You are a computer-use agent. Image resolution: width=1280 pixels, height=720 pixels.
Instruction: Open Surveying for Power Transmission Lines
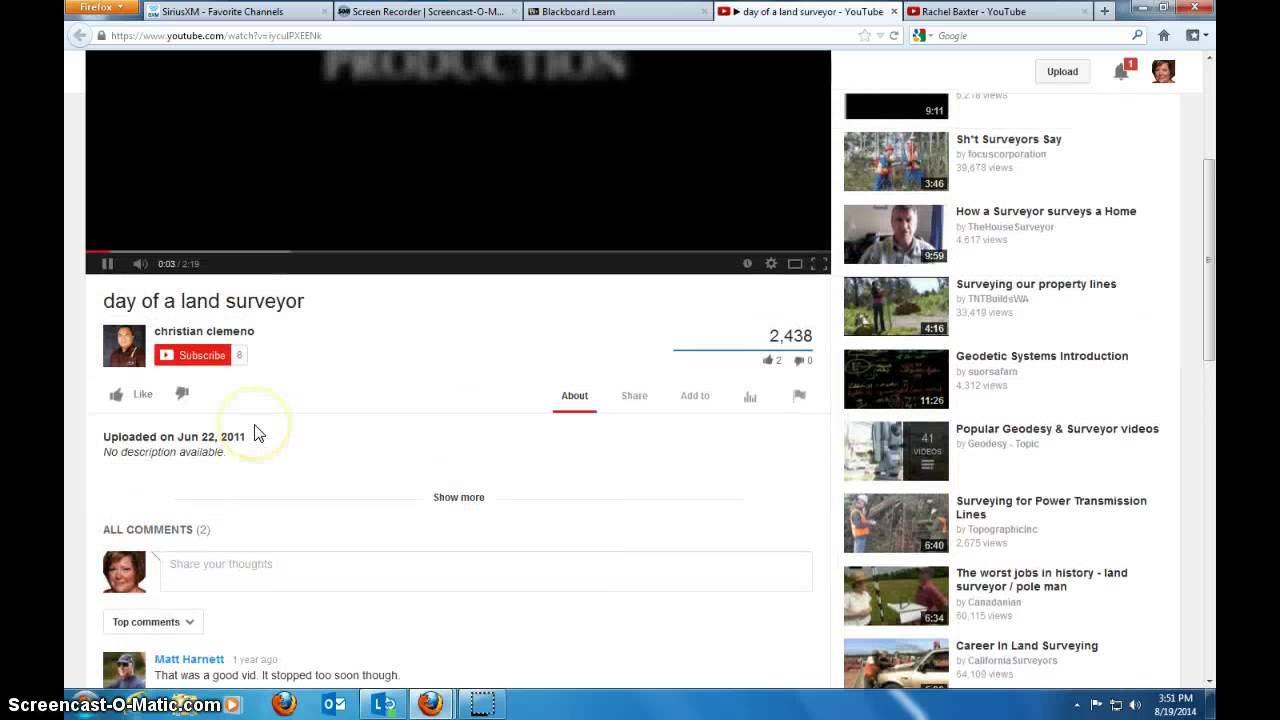(x=1051, y=507)
